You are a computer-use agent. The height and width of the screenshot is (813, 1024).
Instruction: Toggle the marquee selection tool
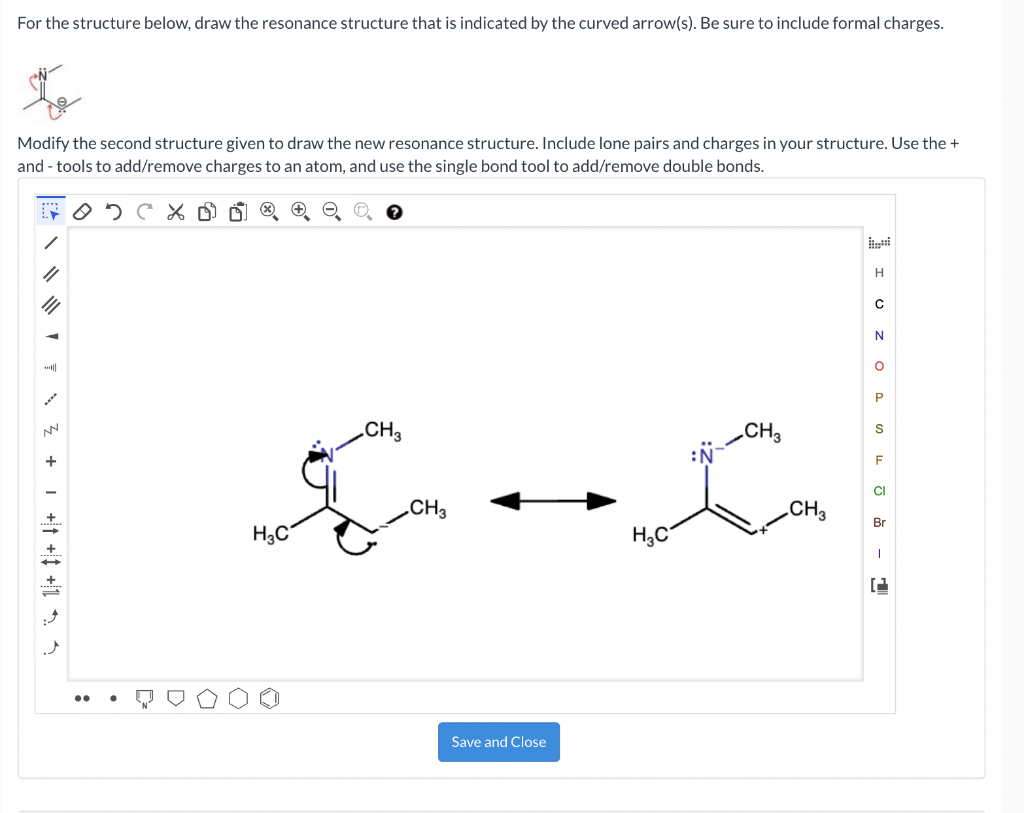pos(50,211)
